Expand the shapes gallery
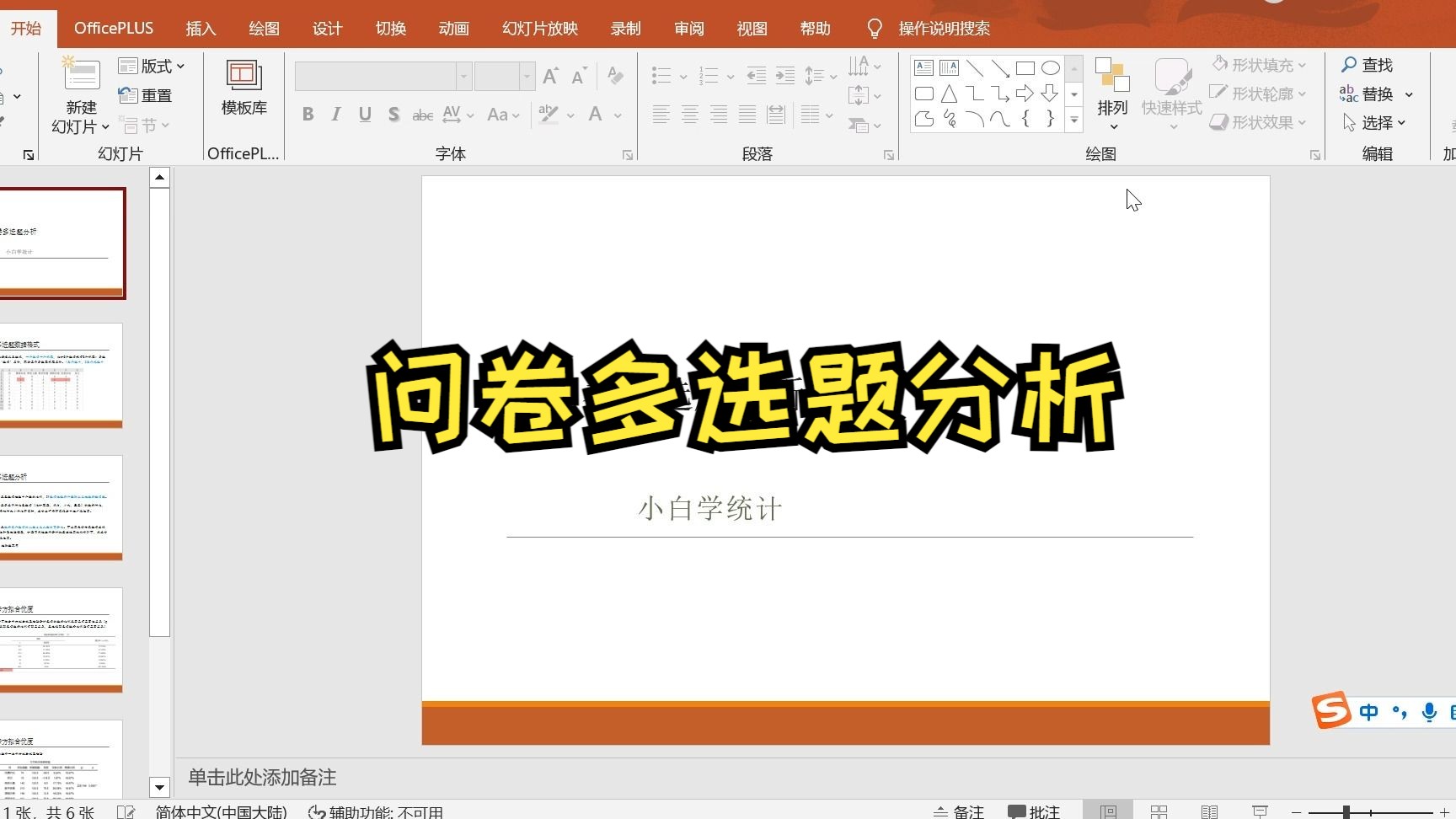Image resolution: width=1456 pixels, height=819 pixels. (1074, 120)
